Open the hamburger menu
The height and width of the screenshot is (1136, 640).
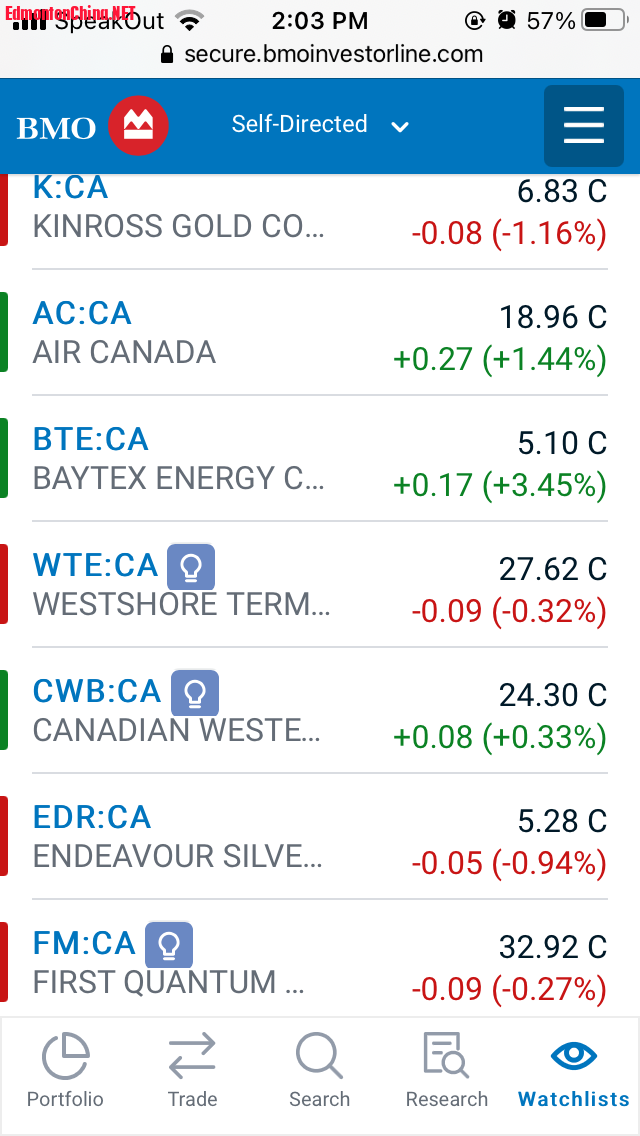(x=584, y=126)
